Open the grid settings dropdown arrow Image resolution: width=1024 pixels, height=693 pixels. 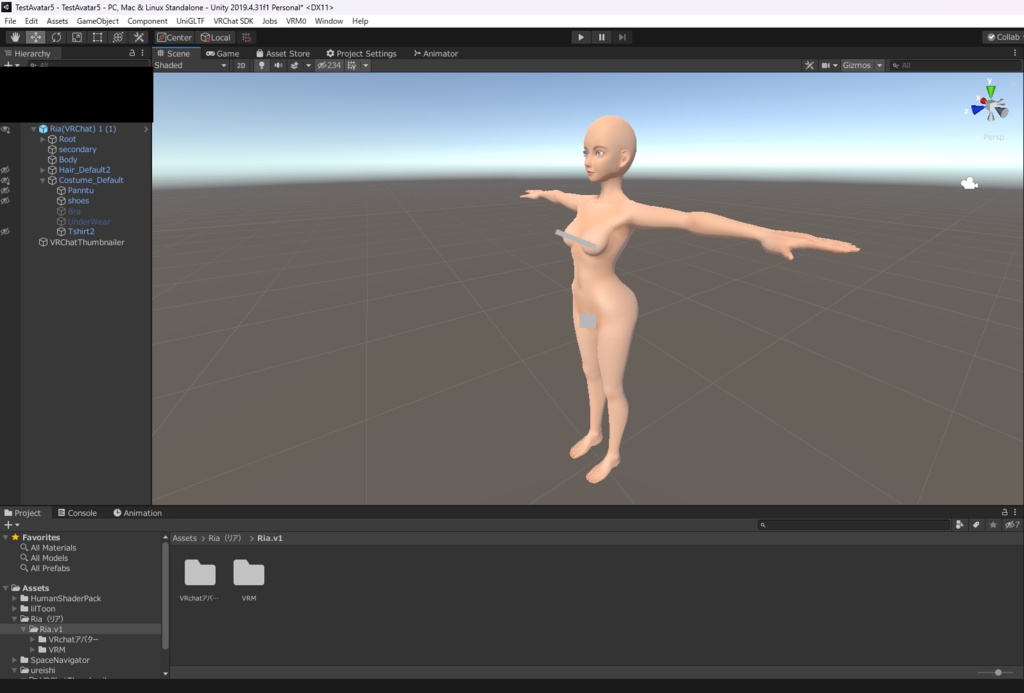pyautogui.click(x=366, y=65)
